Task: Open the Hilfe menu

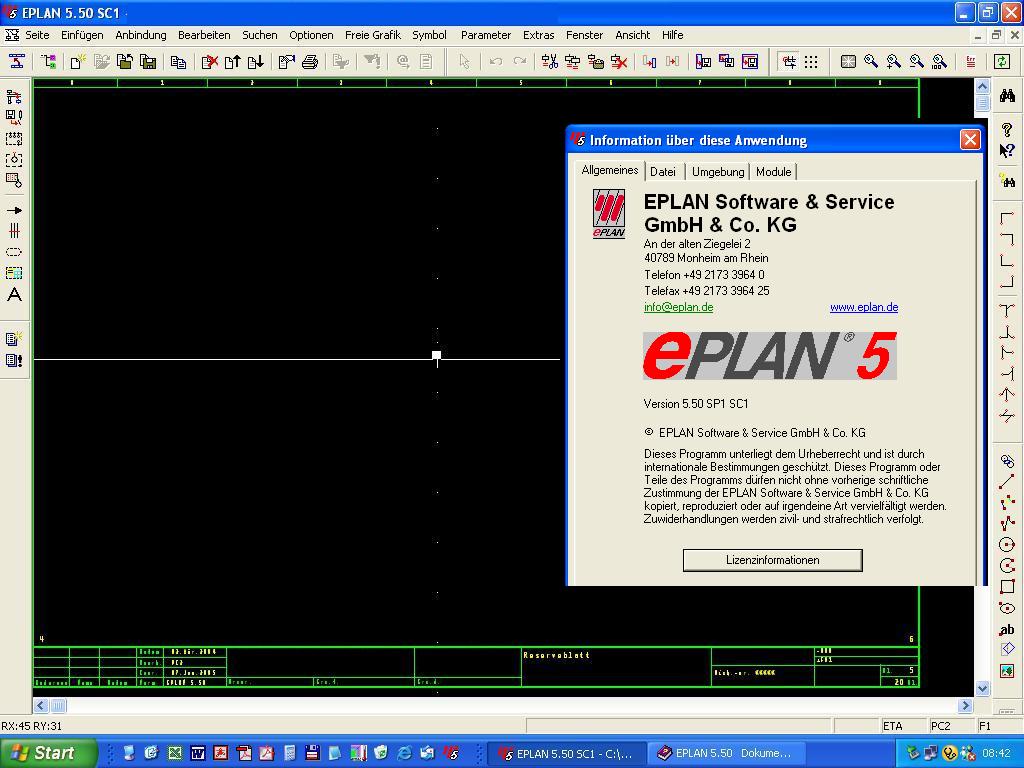Action: pyautogui.click(x=673, y=35)
